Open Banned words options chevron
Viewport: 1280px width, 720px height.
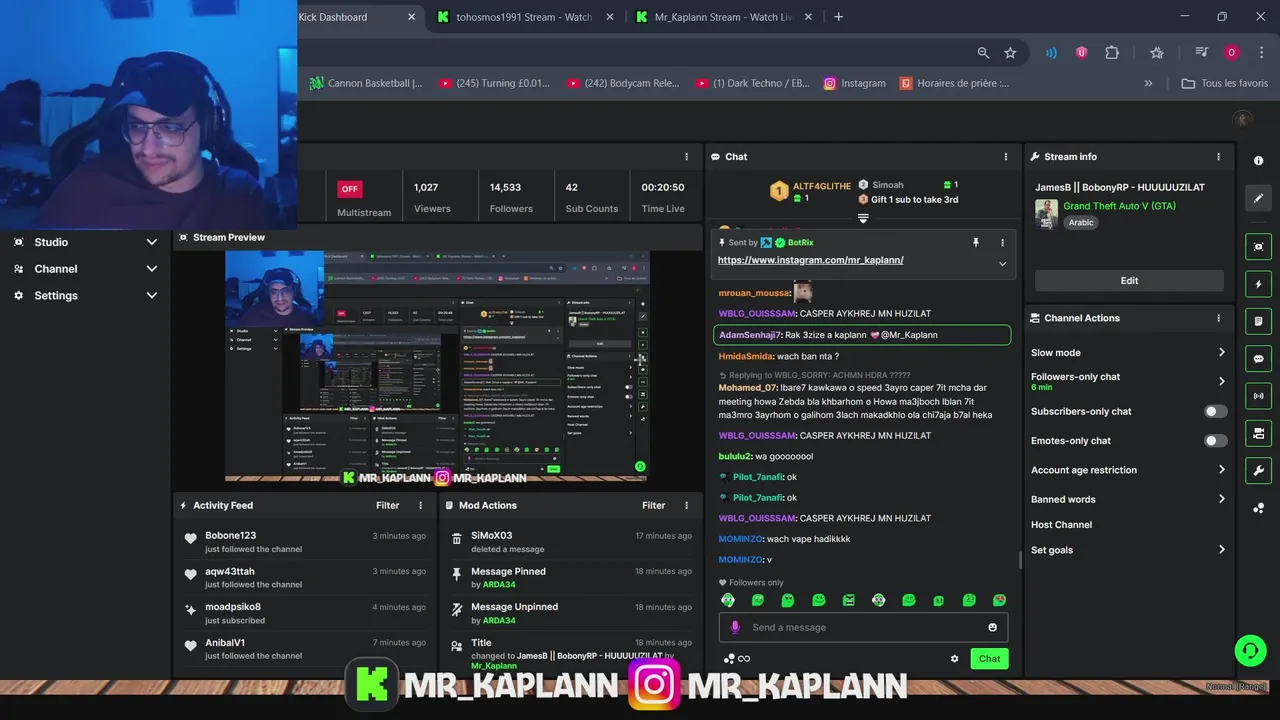pyautogui.click(x=1221, y=498)
